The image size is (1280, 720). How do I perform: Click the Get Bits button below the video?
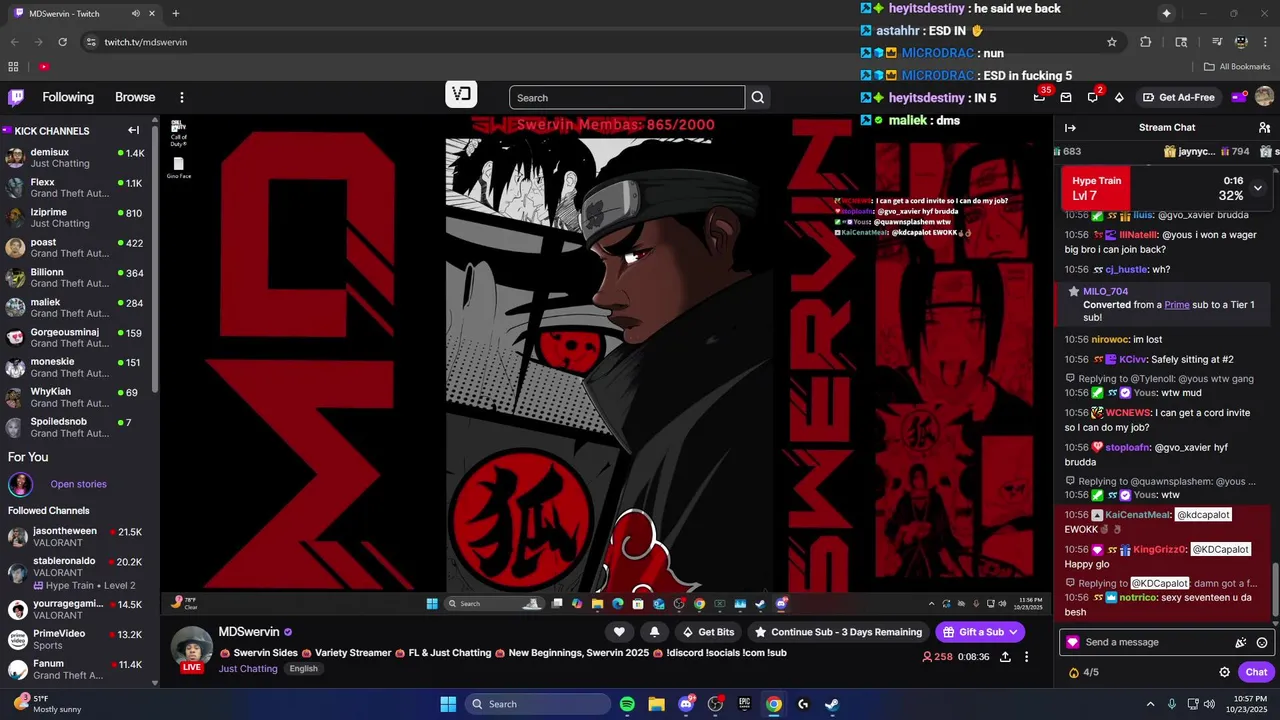pos(707,632)
